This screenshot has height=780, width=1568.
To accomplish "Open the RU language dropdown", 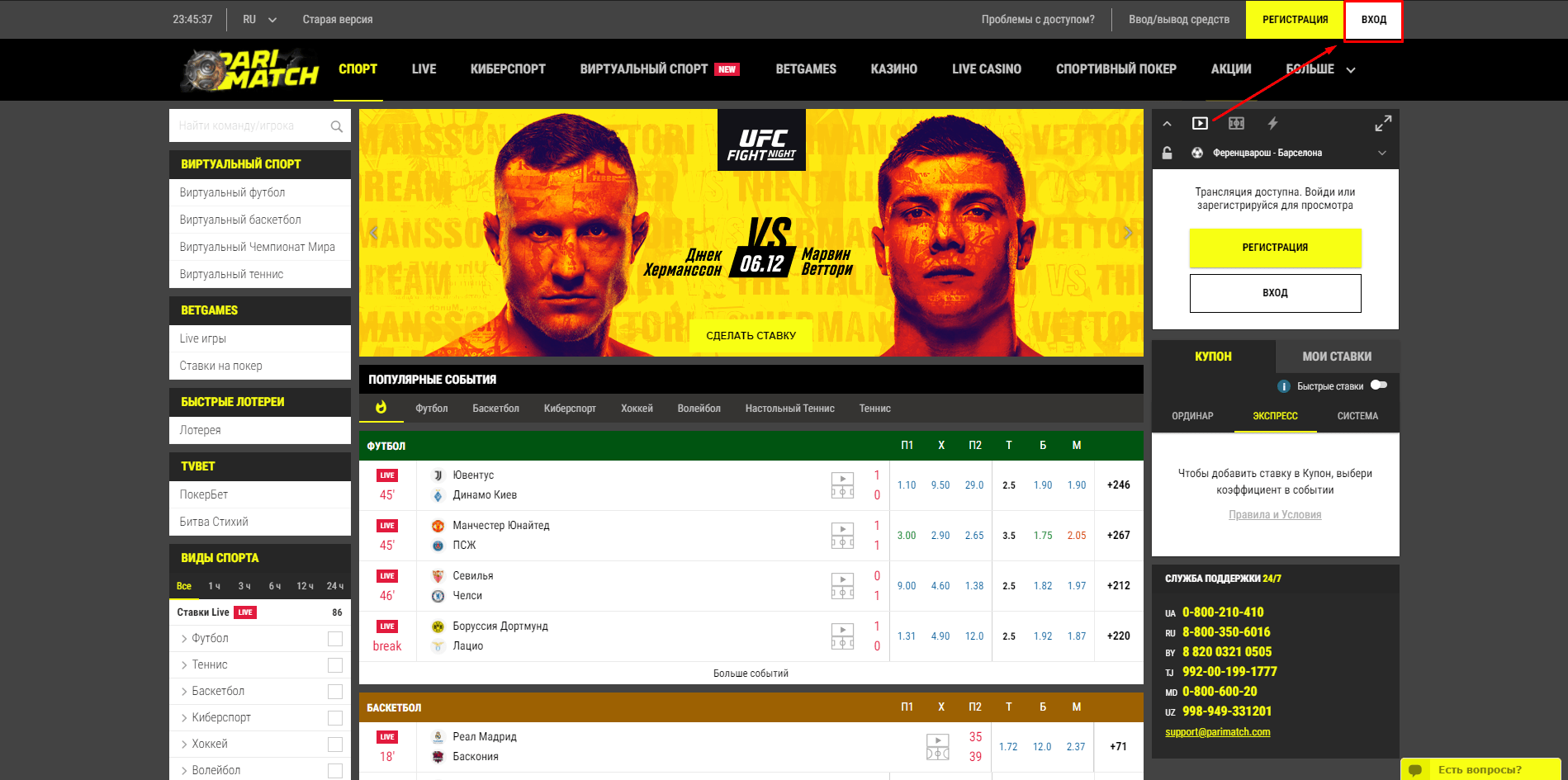I will pos(259,19).
